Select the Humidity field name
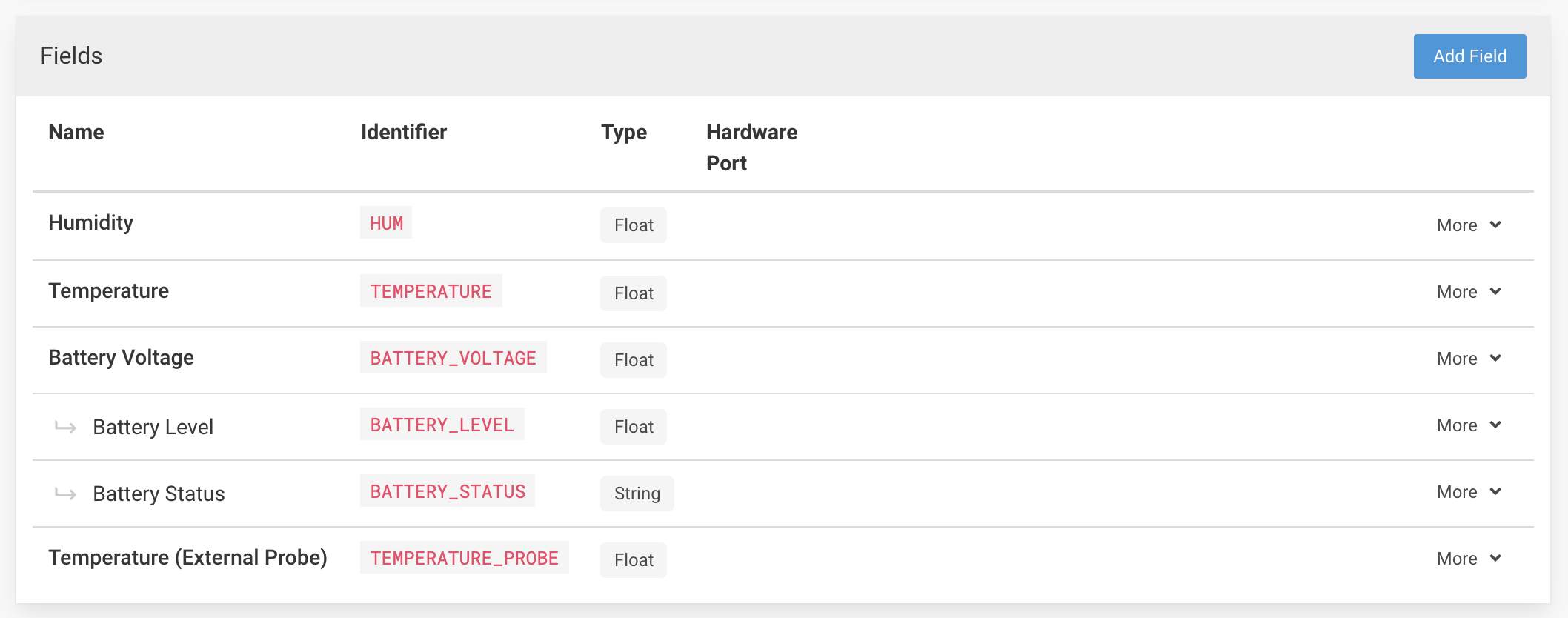The height and width of the screenshot is (618, 1568). (91, 223)
